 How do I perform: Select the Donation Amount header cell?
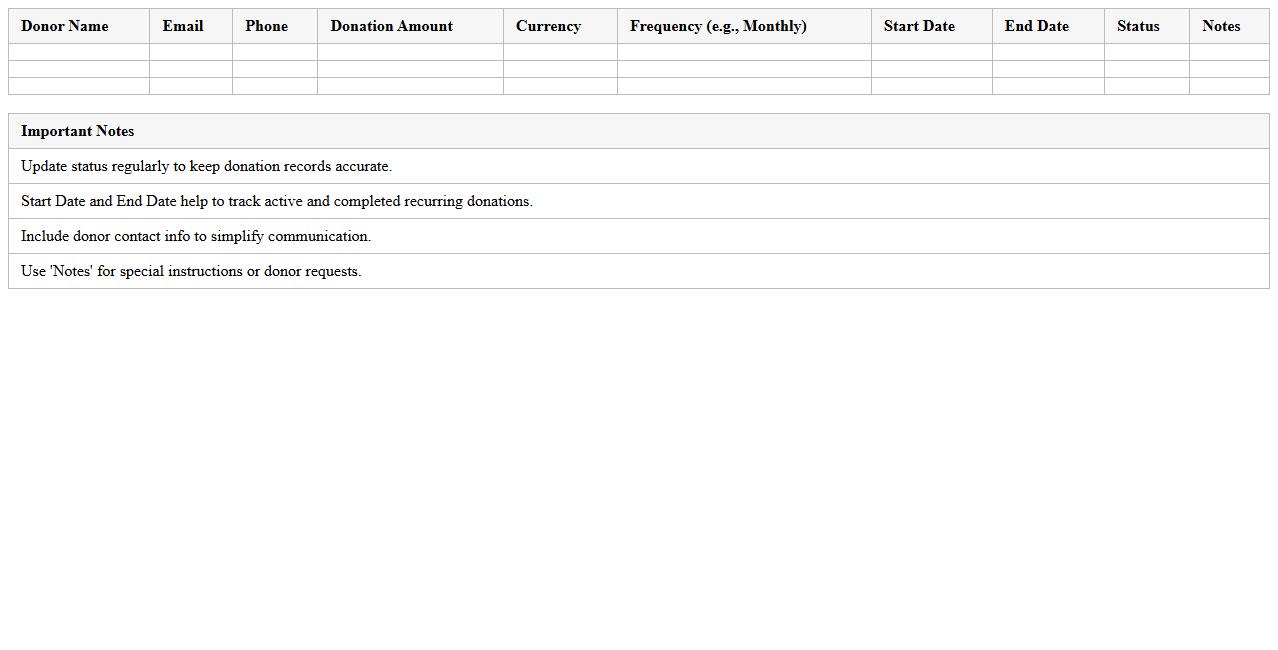pos(391,26)
